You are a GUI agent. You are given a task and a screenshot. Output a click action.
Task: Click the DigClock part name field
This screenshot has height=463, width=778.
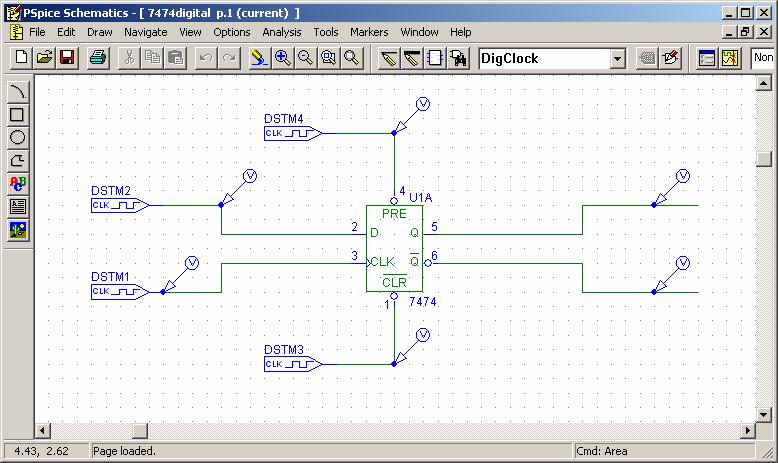click(544, 59)
